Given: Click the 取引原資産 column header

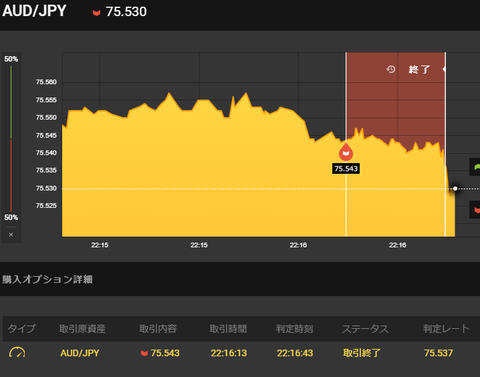Looking at the screenshot, I should [x=82, y=329].
